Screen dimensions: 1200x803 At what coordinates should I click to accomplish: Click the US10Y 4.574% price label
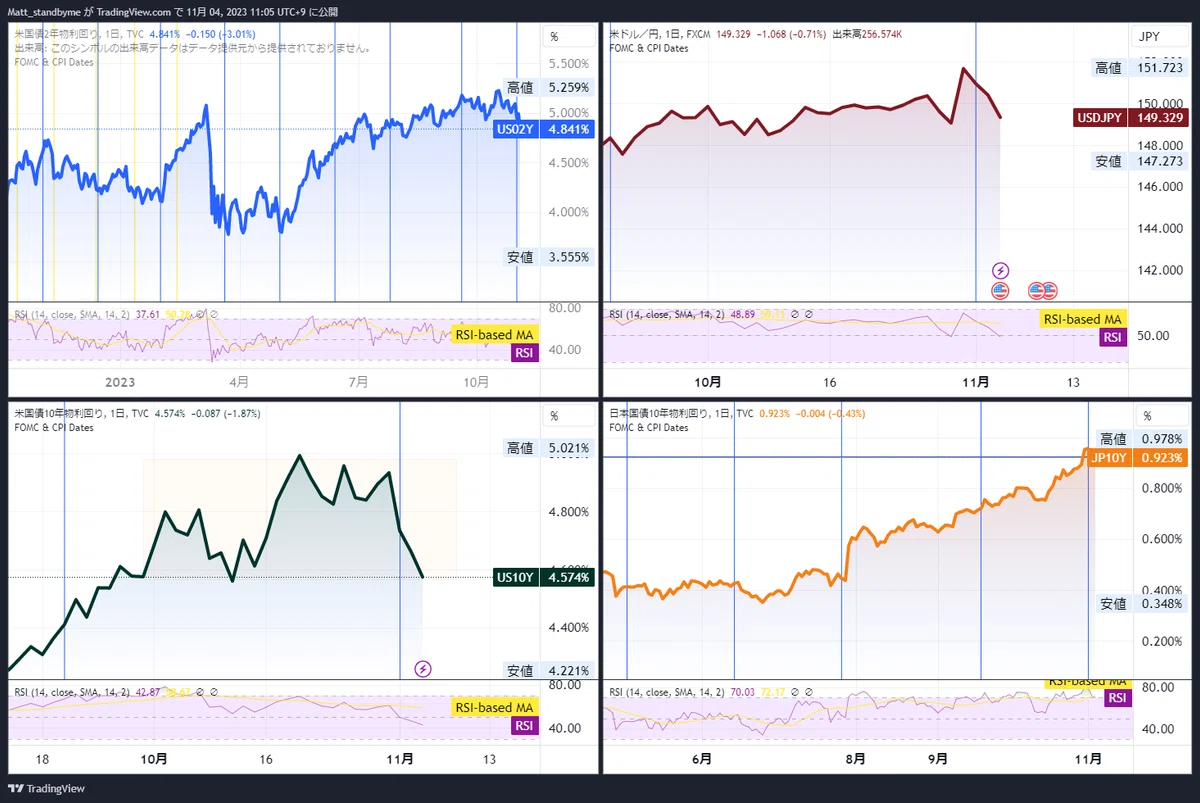543,577
